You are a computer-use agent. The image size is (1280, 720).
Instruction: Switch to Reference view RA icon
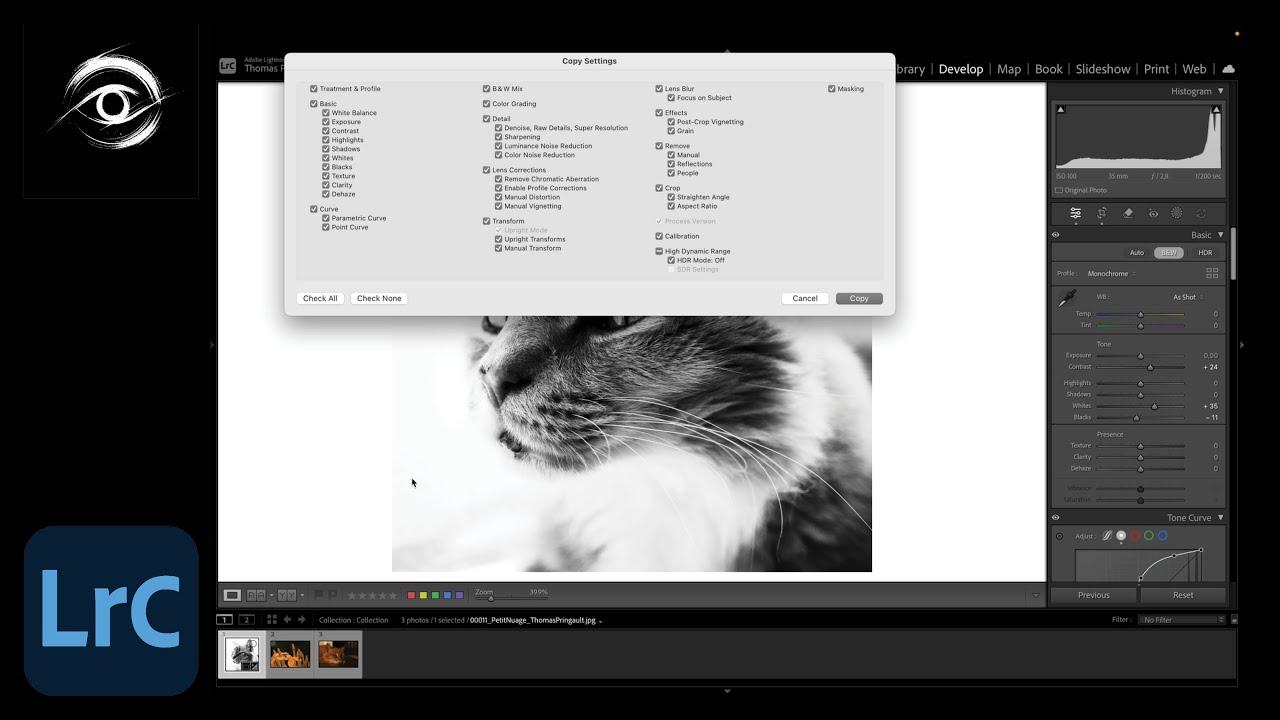[255, 595]
